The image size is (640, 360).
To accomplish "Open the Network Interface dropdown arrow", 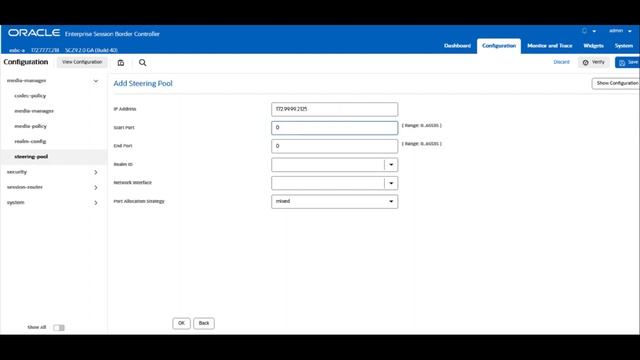I will pyautogui.click(x=391, y=183).
